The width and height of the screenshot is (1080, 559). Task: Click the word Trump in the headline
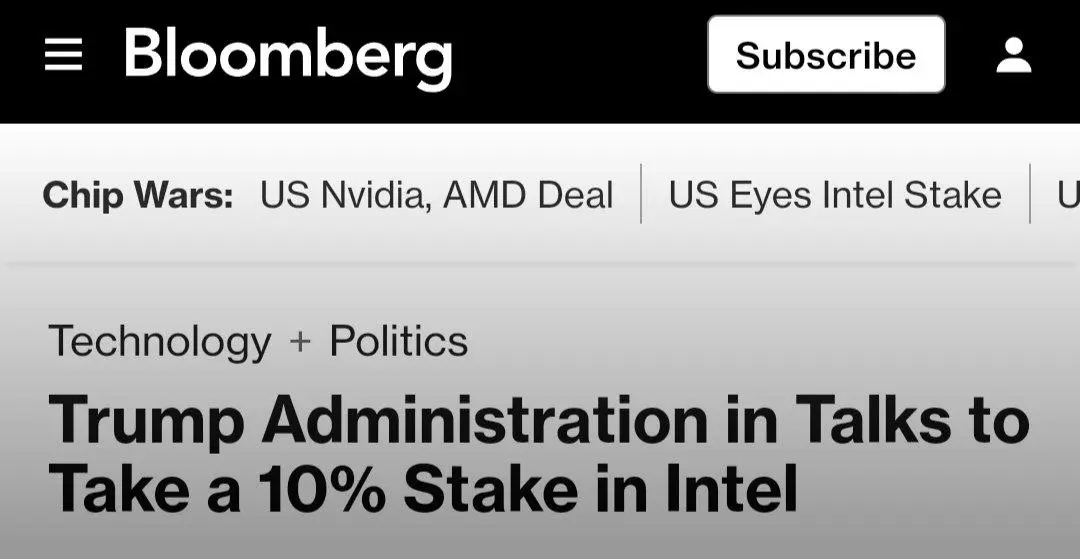146,421
